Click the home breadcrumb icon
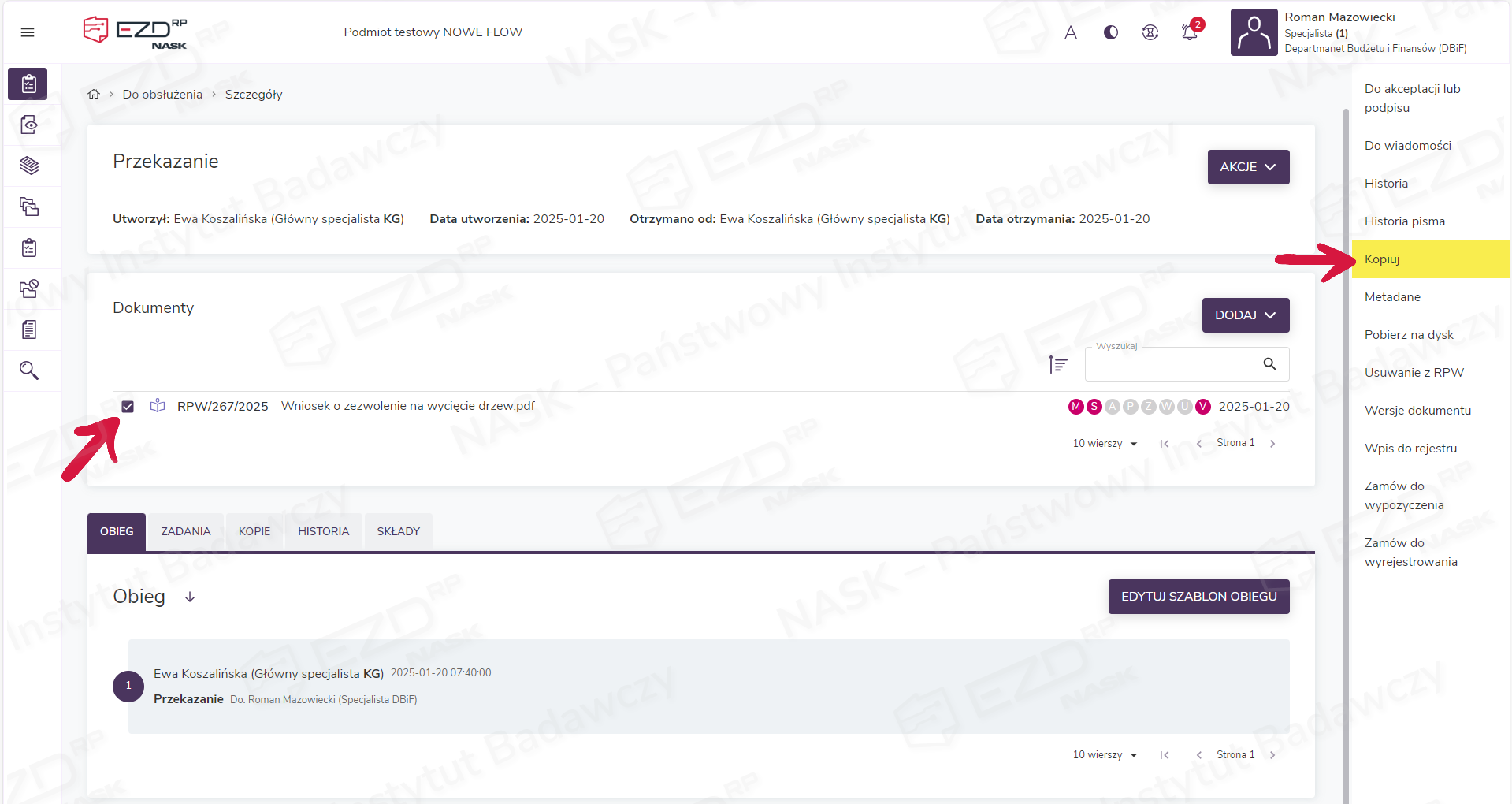This screenshot has width=1512, height=804. tap(94, 95)
